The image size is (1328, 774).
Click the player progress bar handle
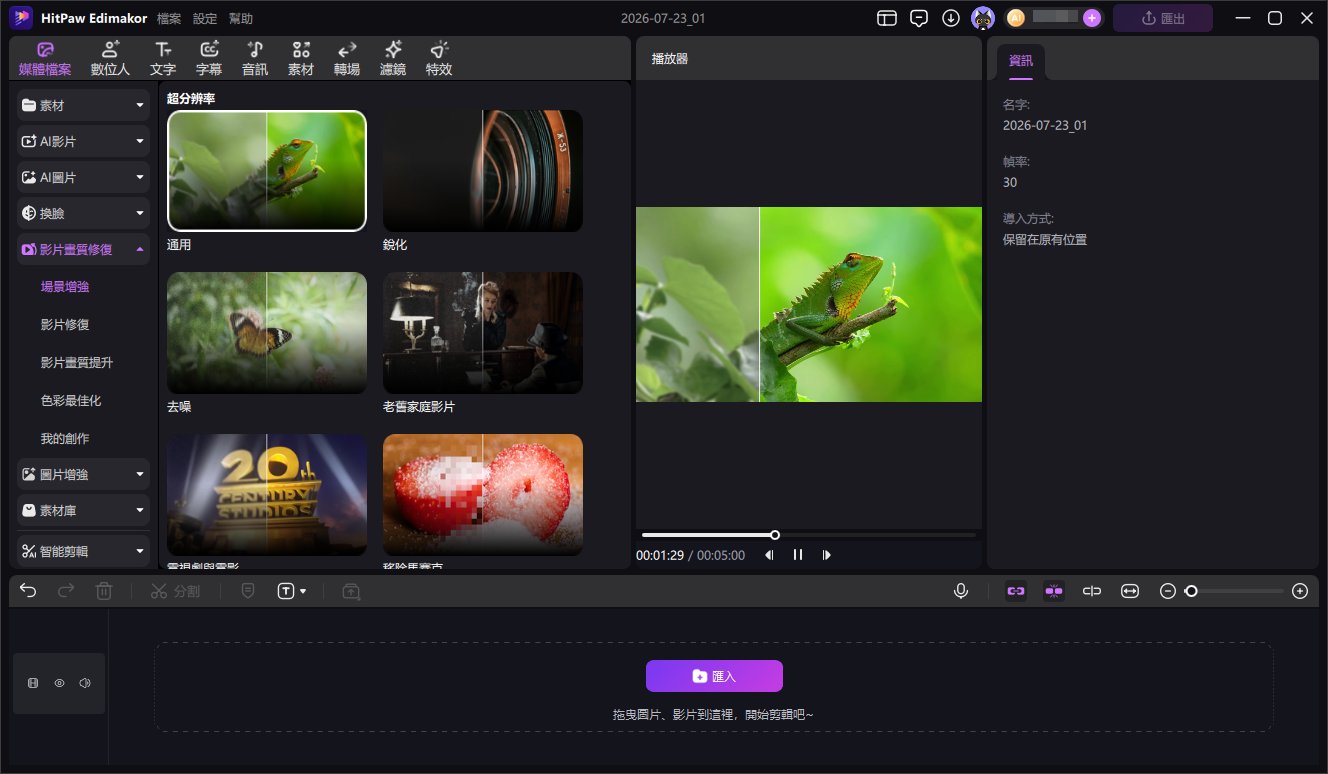tap(775, 535)
